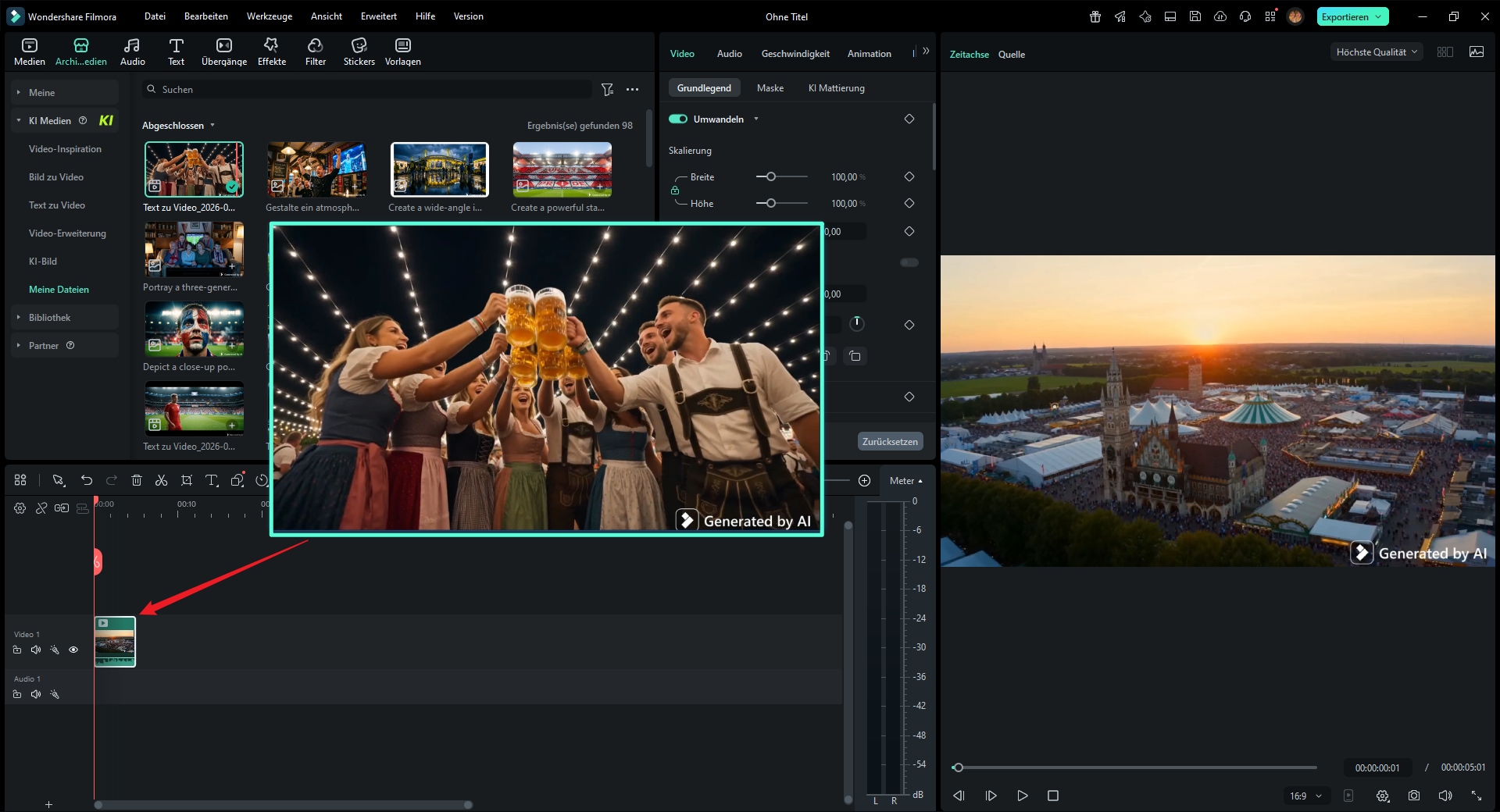Expand the Bibliothek tree section
Image resolution: width=1500 pixels, height=812 pixels.
tap(49, 318)
